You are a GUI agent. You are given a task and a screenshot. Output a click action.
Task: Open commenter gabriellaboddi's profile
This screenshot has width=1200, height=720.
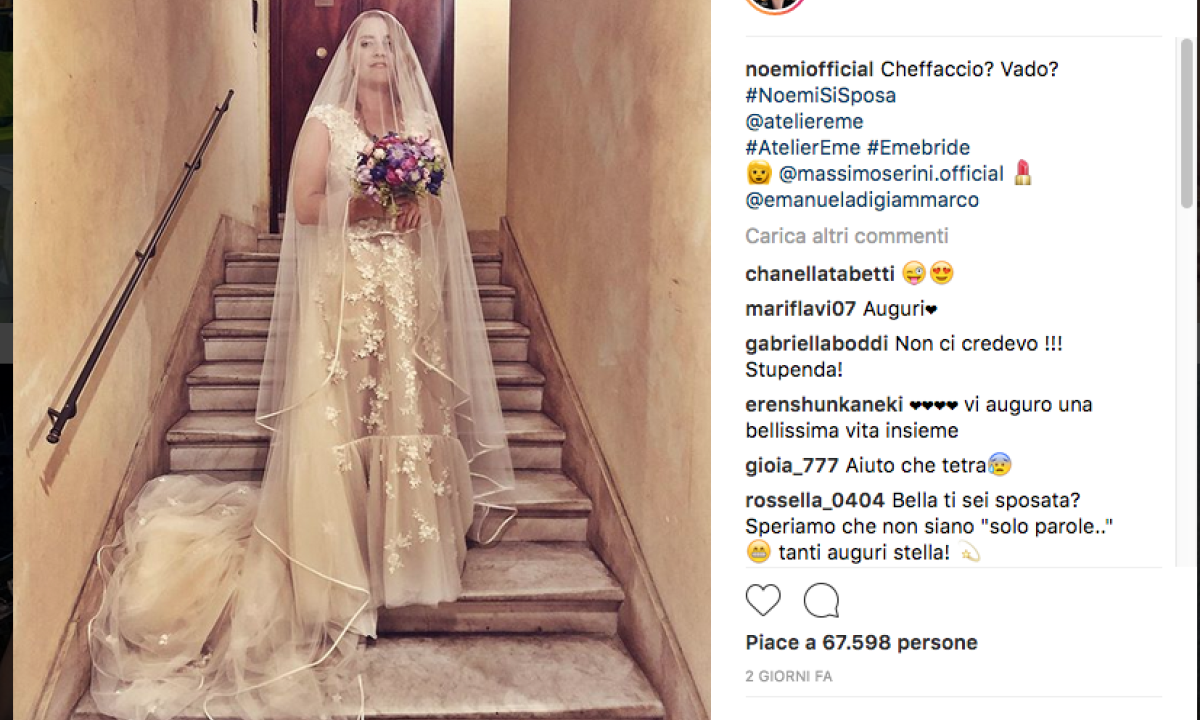click(x=817, y=344)
